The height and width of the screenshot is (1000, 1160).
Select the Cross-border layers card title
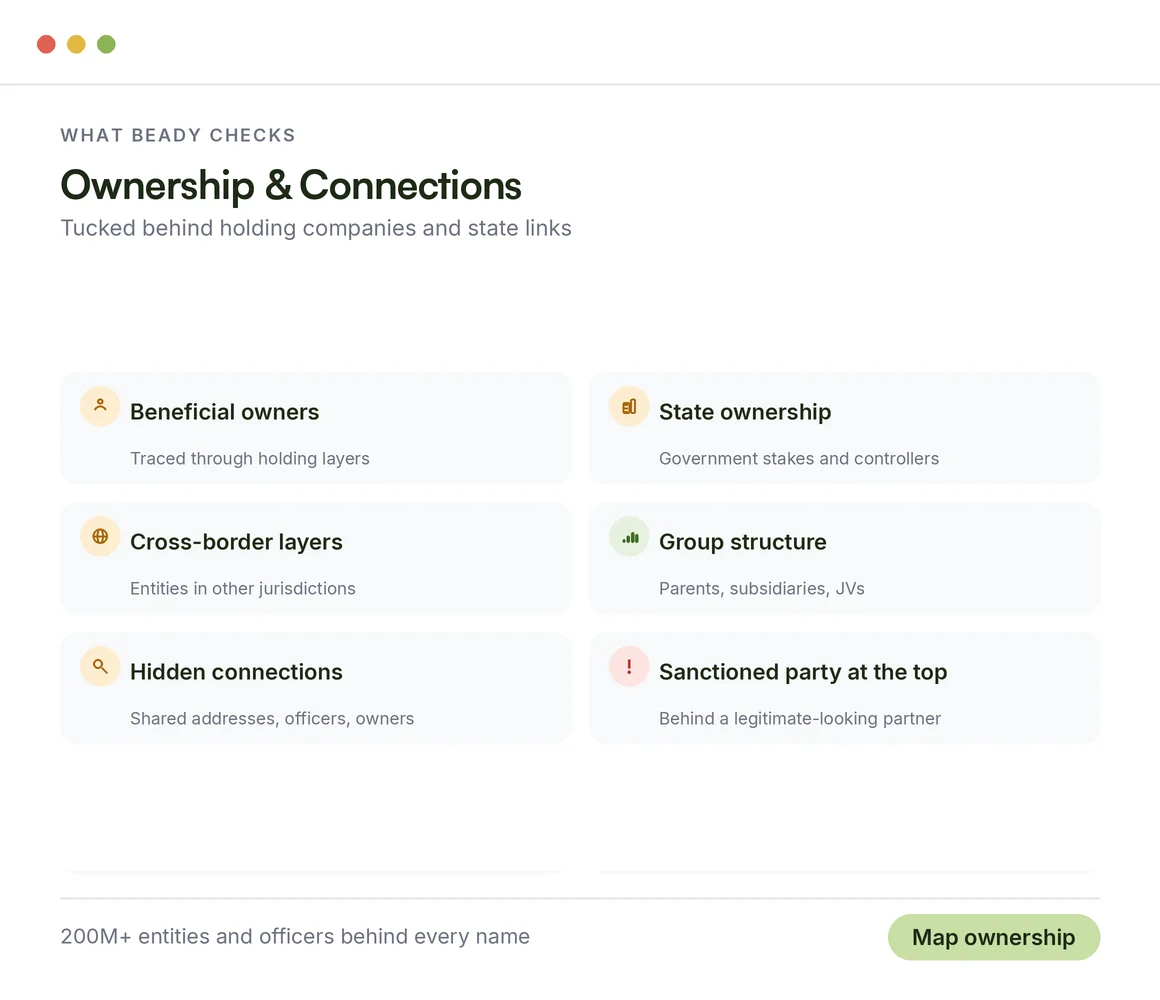coord(236,542)
